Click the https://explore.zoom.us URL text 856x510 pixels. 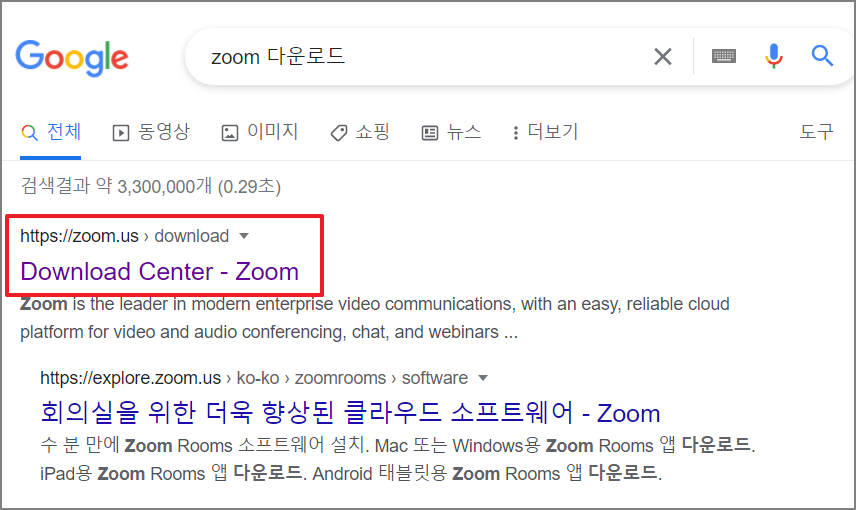coord(130,378)
